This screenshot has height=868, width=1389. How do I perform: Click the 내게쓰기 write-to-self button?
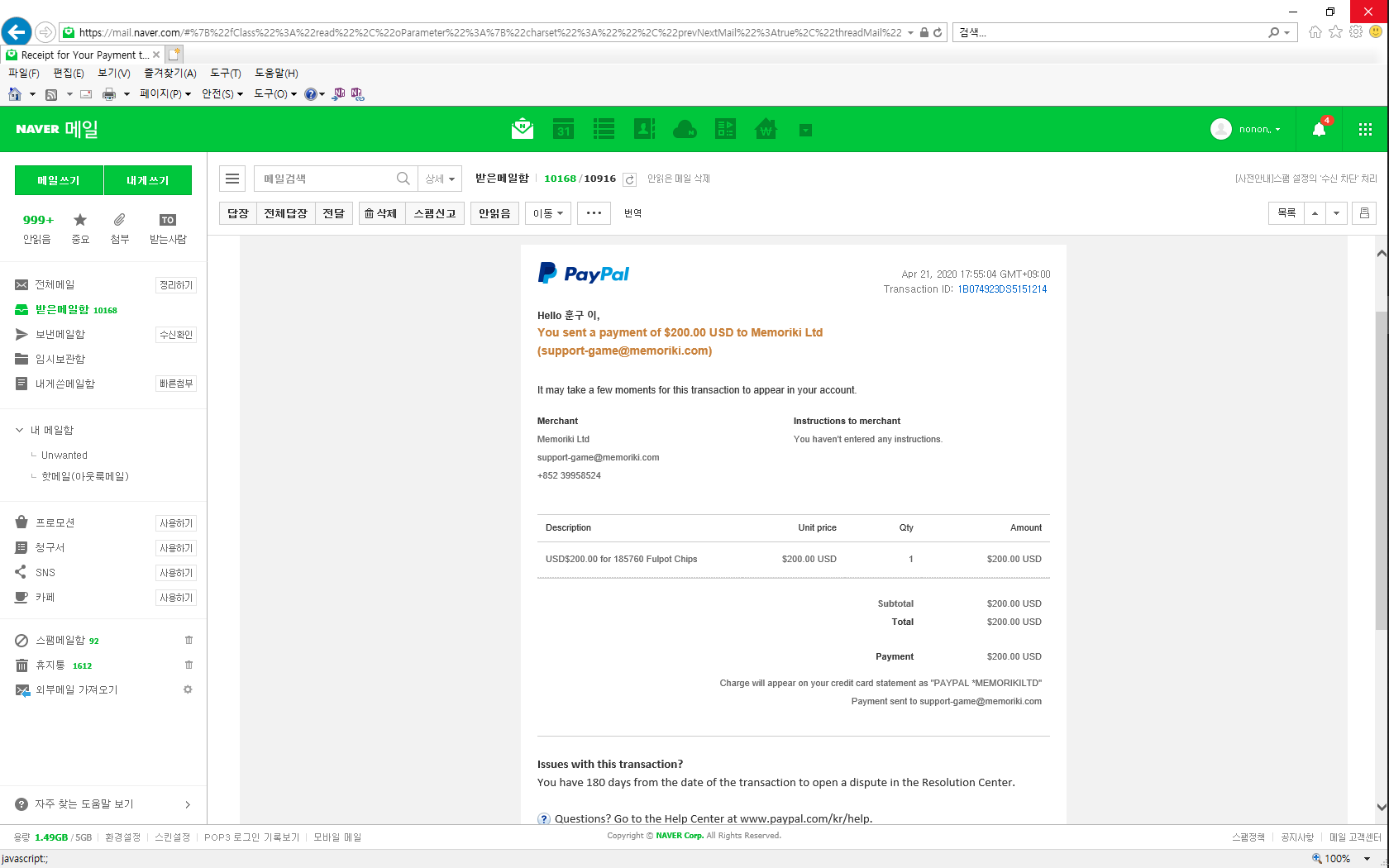148,180
